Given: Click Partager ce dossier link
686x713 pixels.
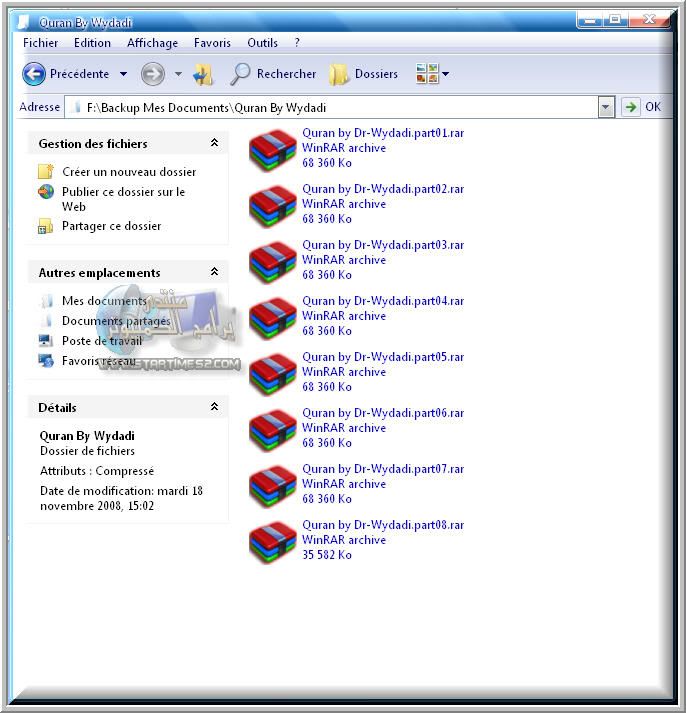Looking at the screenshot, I should pos(111,226).
